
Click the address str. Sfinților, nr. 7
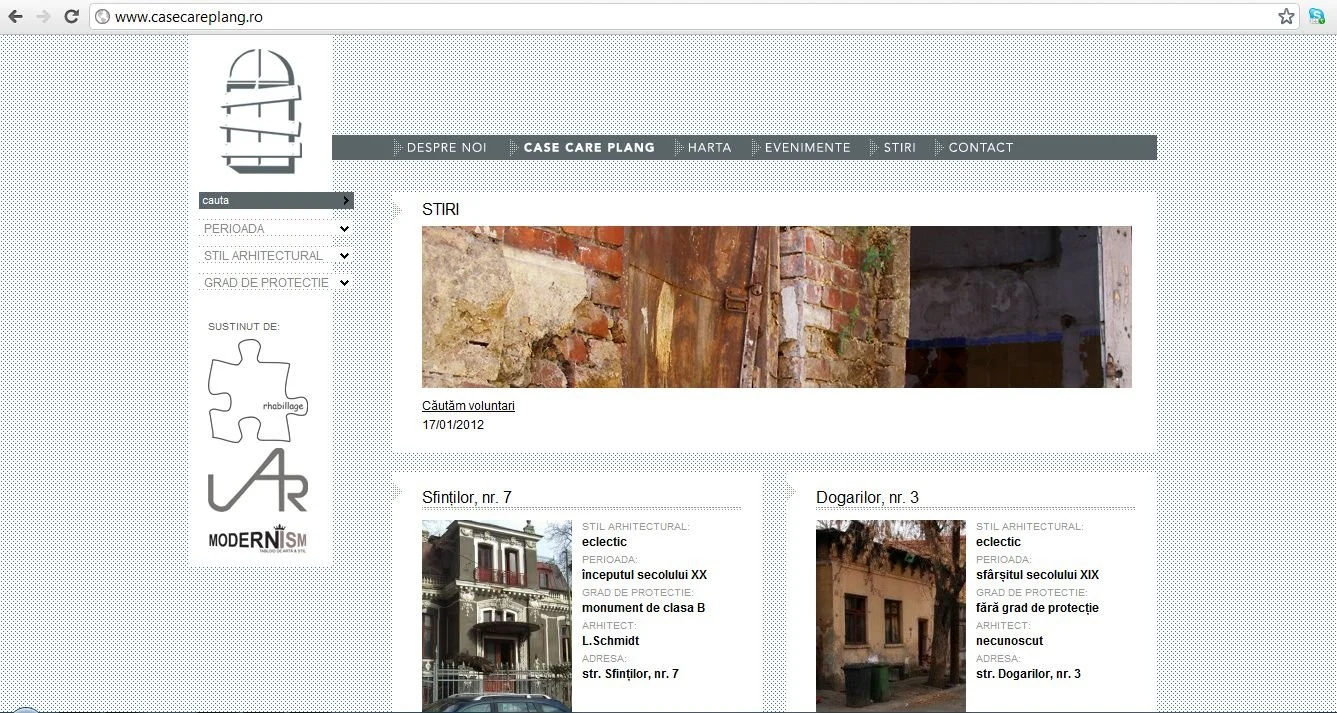pos(630,674)
